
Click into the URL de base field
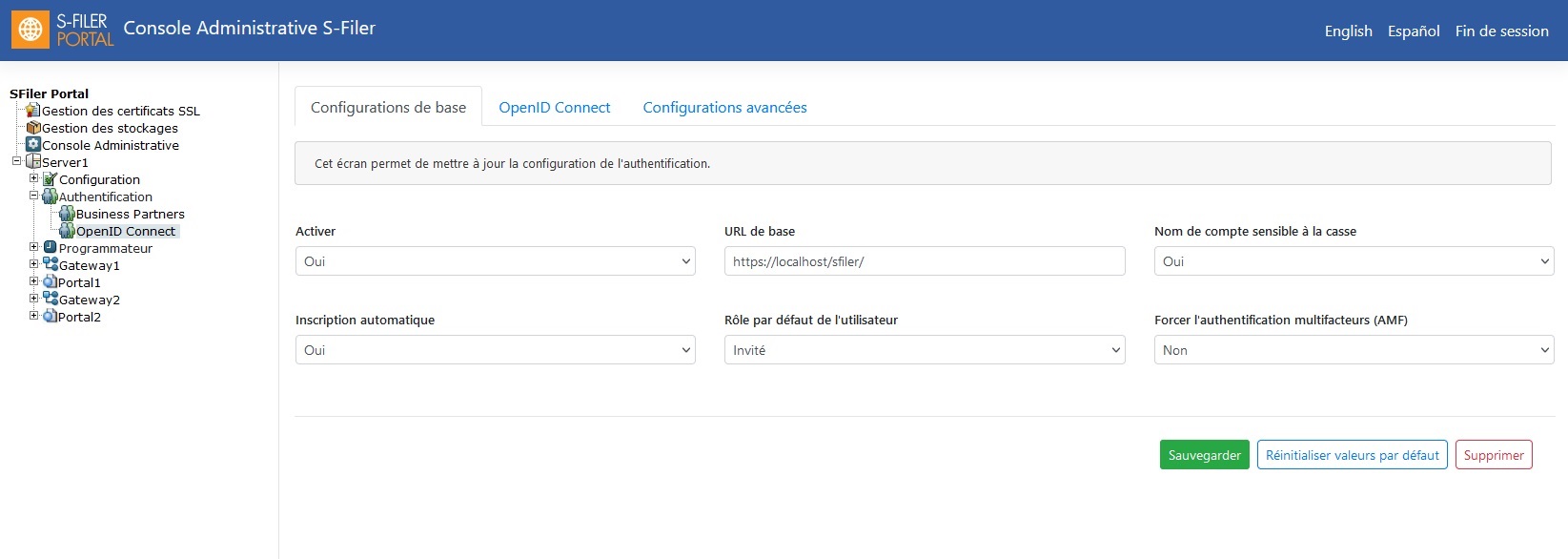[925, 261]
